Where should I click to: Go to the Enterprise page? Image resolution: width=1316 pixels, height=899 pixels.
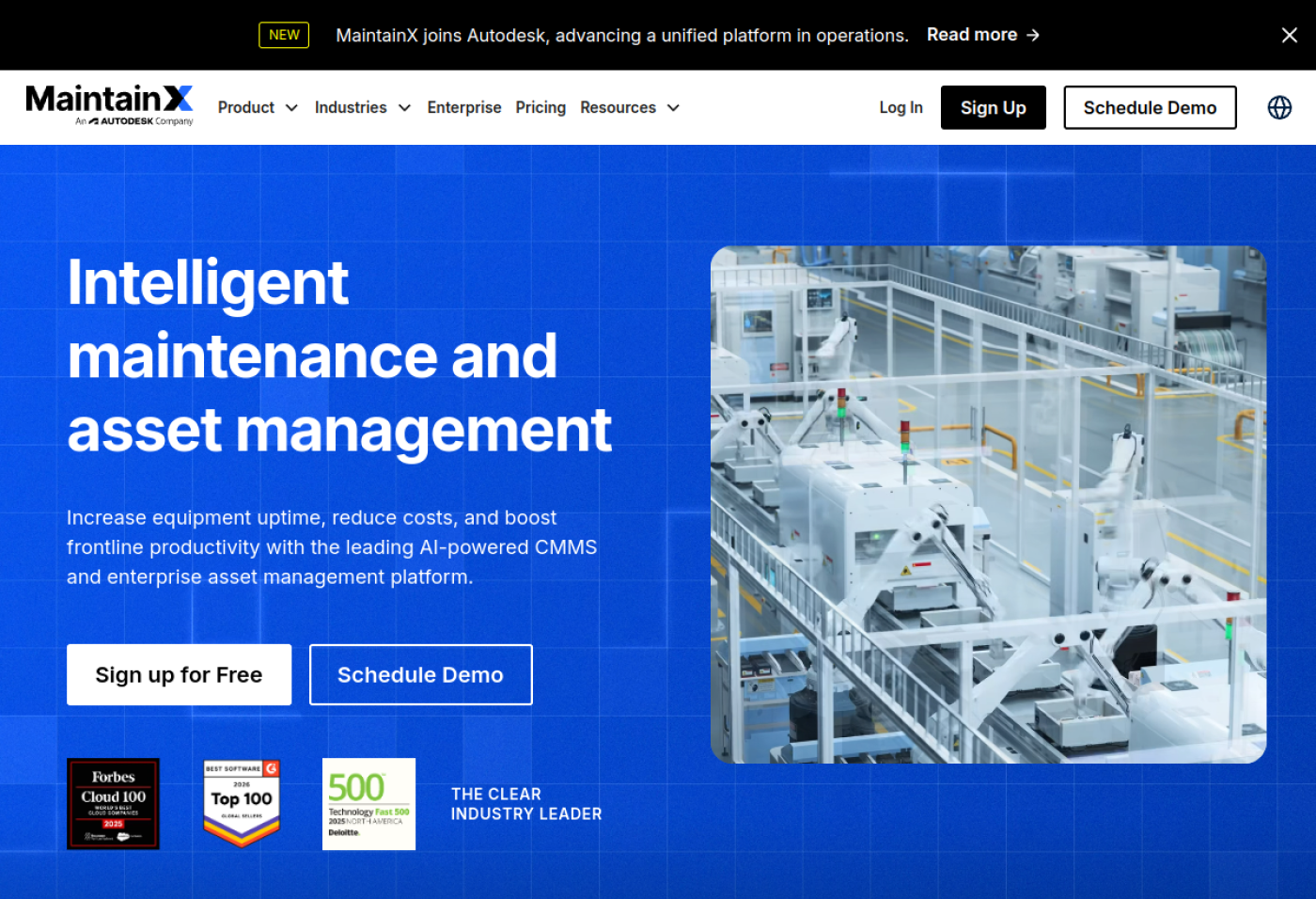464,108
